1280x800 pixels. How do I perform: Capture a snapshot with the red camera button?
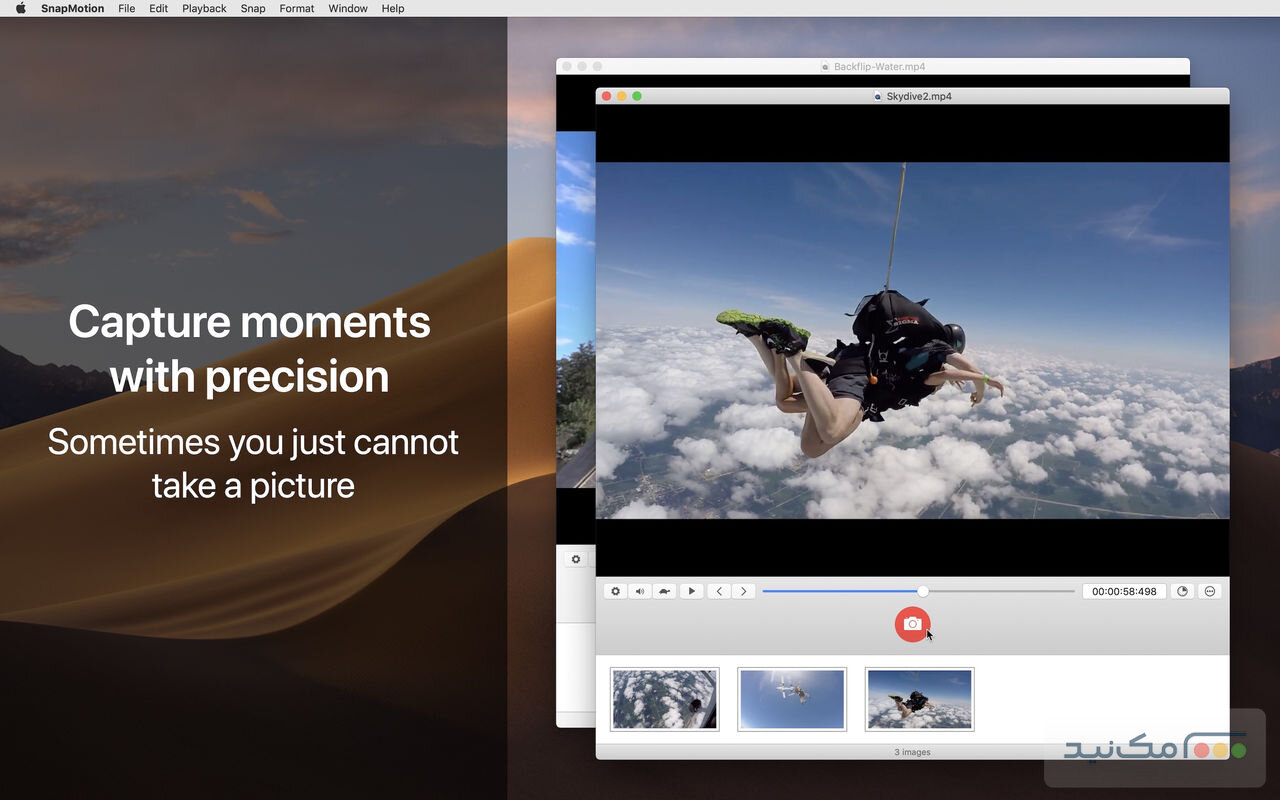(912, 624)
